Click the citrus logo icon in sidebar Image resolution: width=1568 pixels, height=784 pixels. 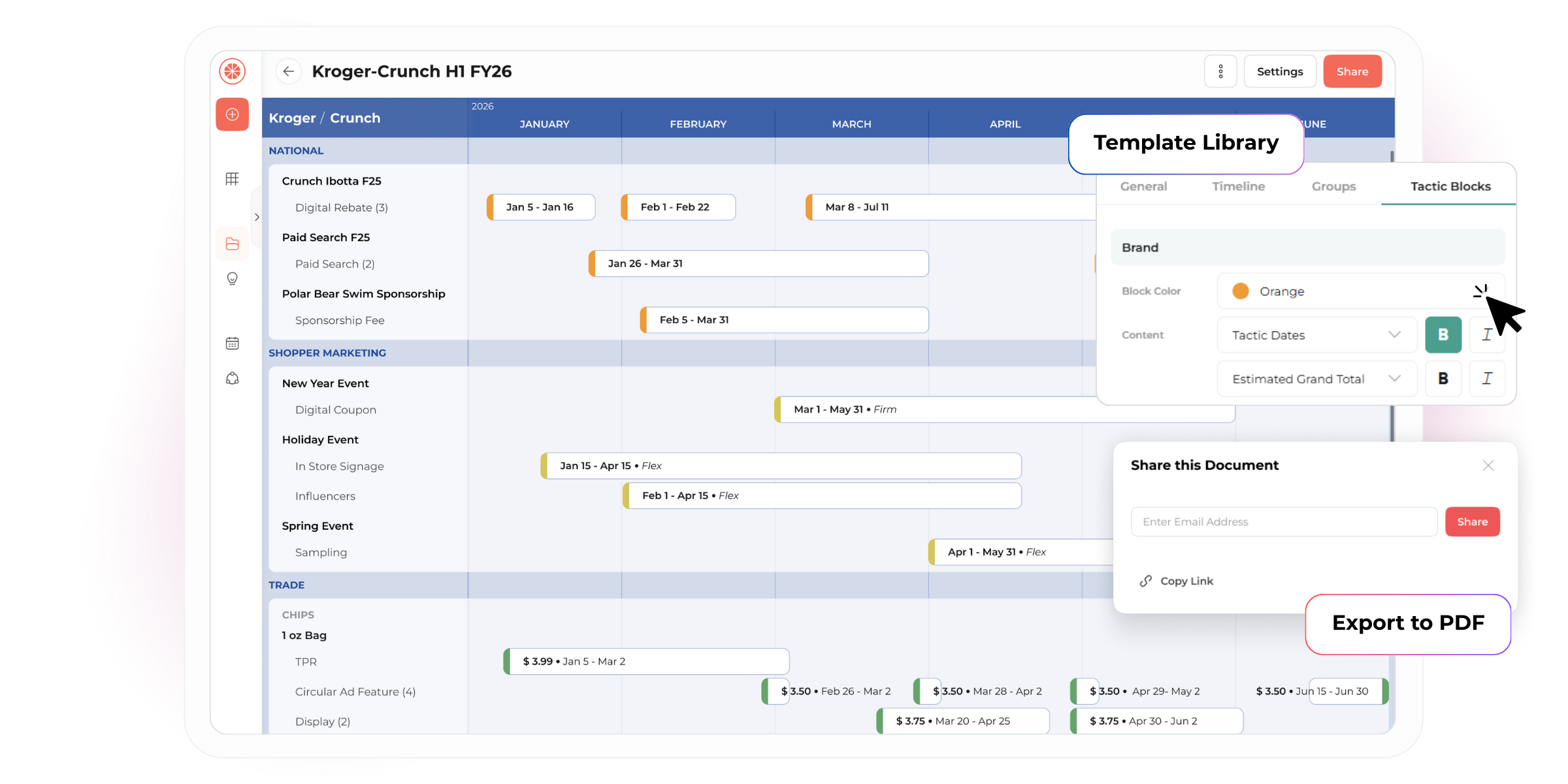(x=233, y=71)
